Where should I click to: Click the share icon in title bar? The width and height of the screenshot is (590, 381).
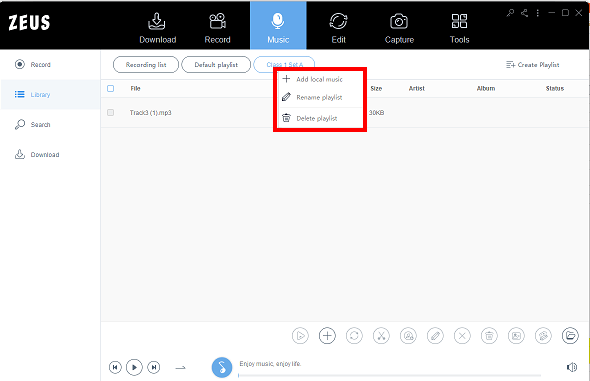(524, 13)
